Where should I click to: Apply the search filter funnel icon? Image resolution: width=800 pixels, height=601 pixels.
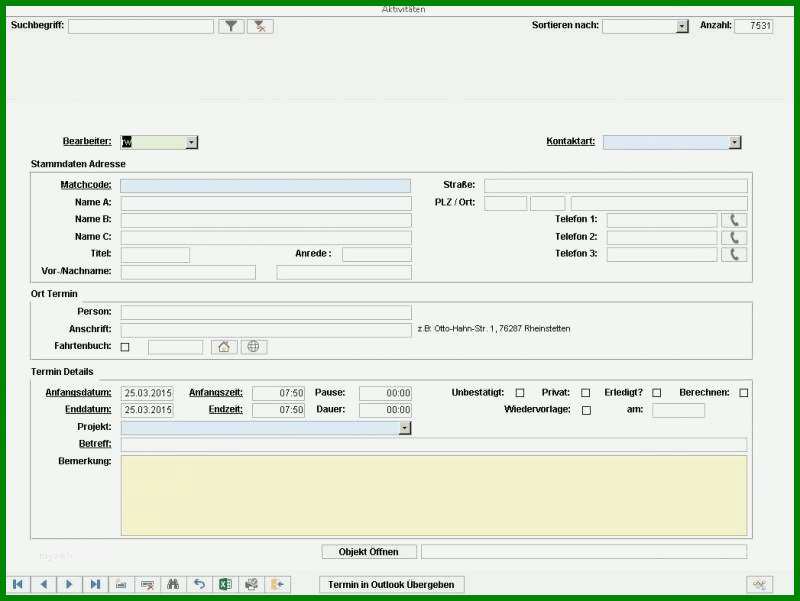click(x=231, y=26)
